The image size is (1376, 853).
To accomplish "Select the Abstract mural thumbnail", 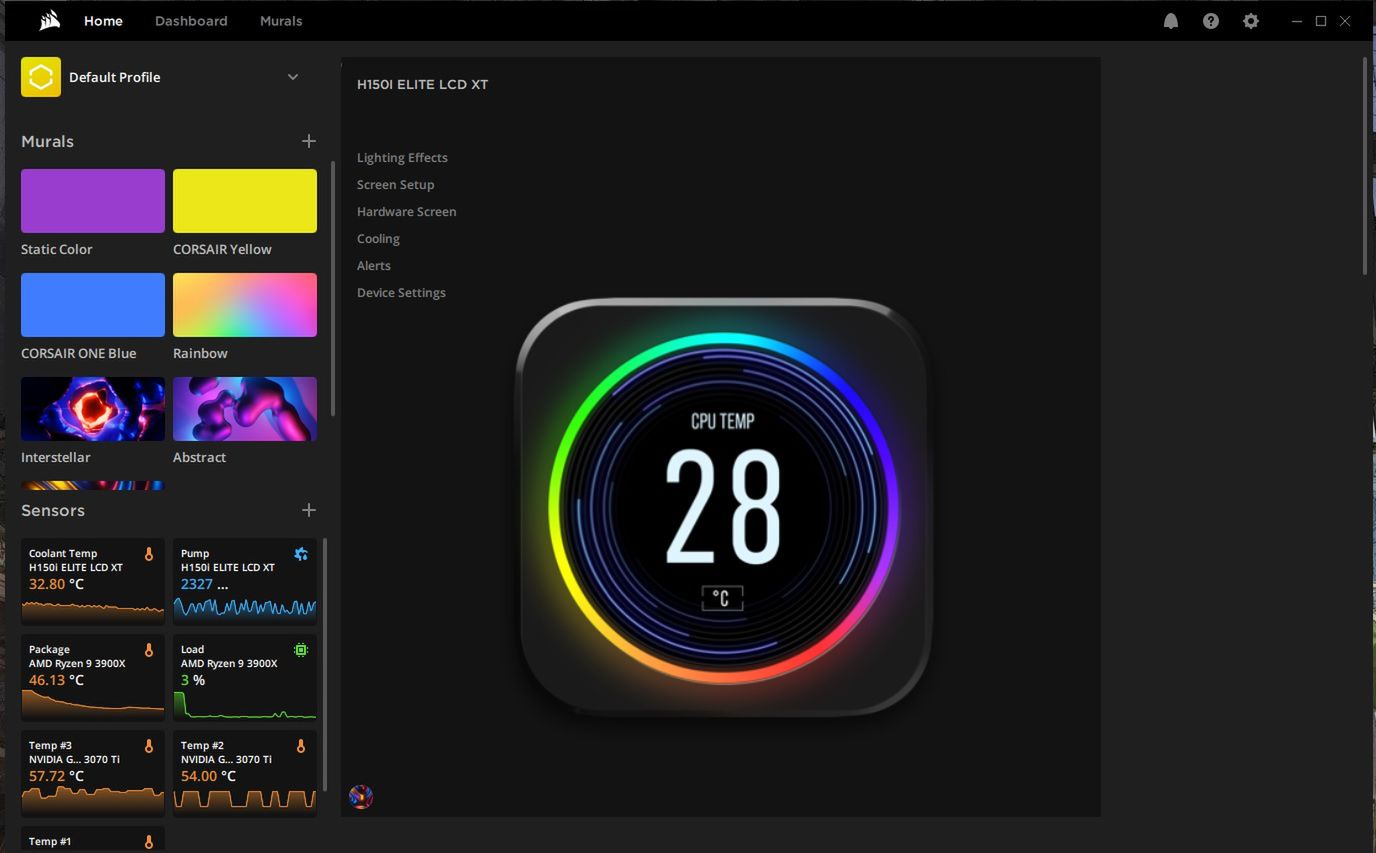I will tap(245, 409).
